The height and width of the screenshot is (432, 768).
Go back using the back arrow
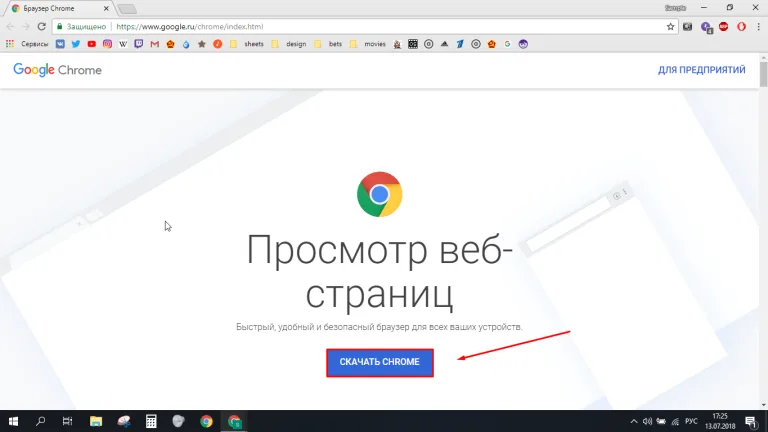11,26
